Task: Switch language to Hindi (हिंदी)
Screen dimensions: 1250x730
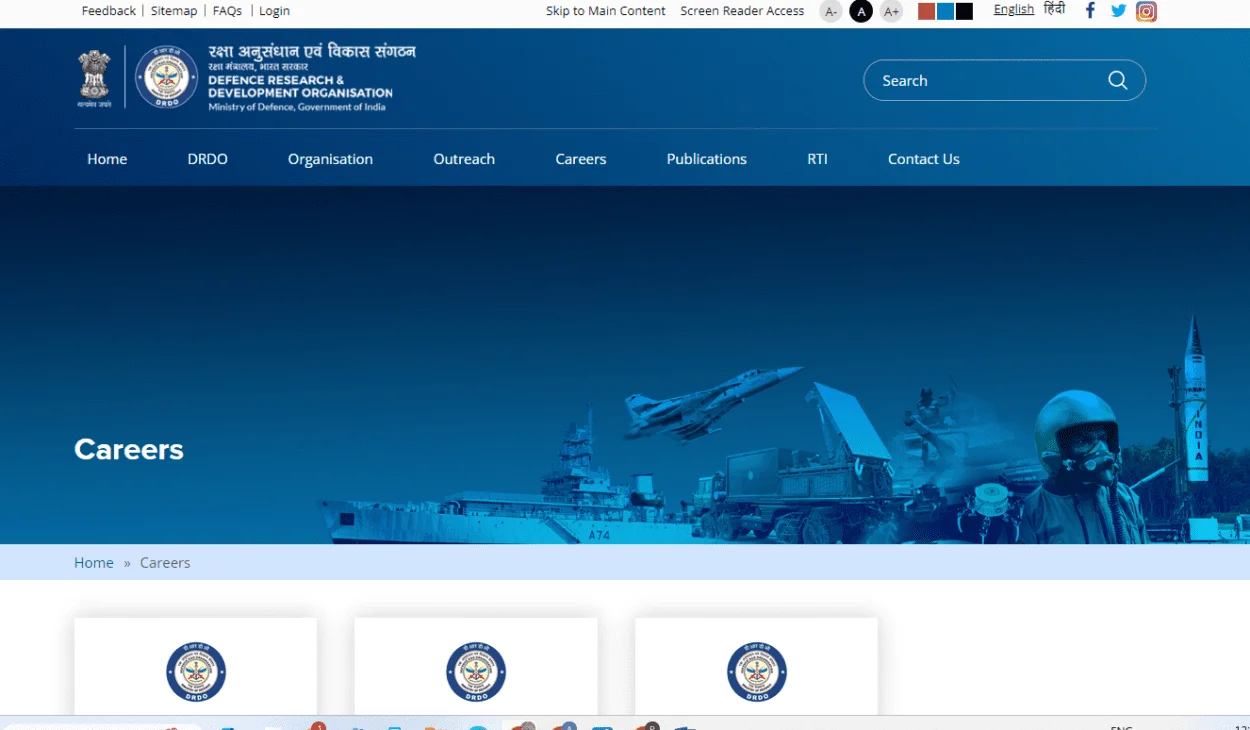Action: pyautogui.click(x=1055, y=9)
